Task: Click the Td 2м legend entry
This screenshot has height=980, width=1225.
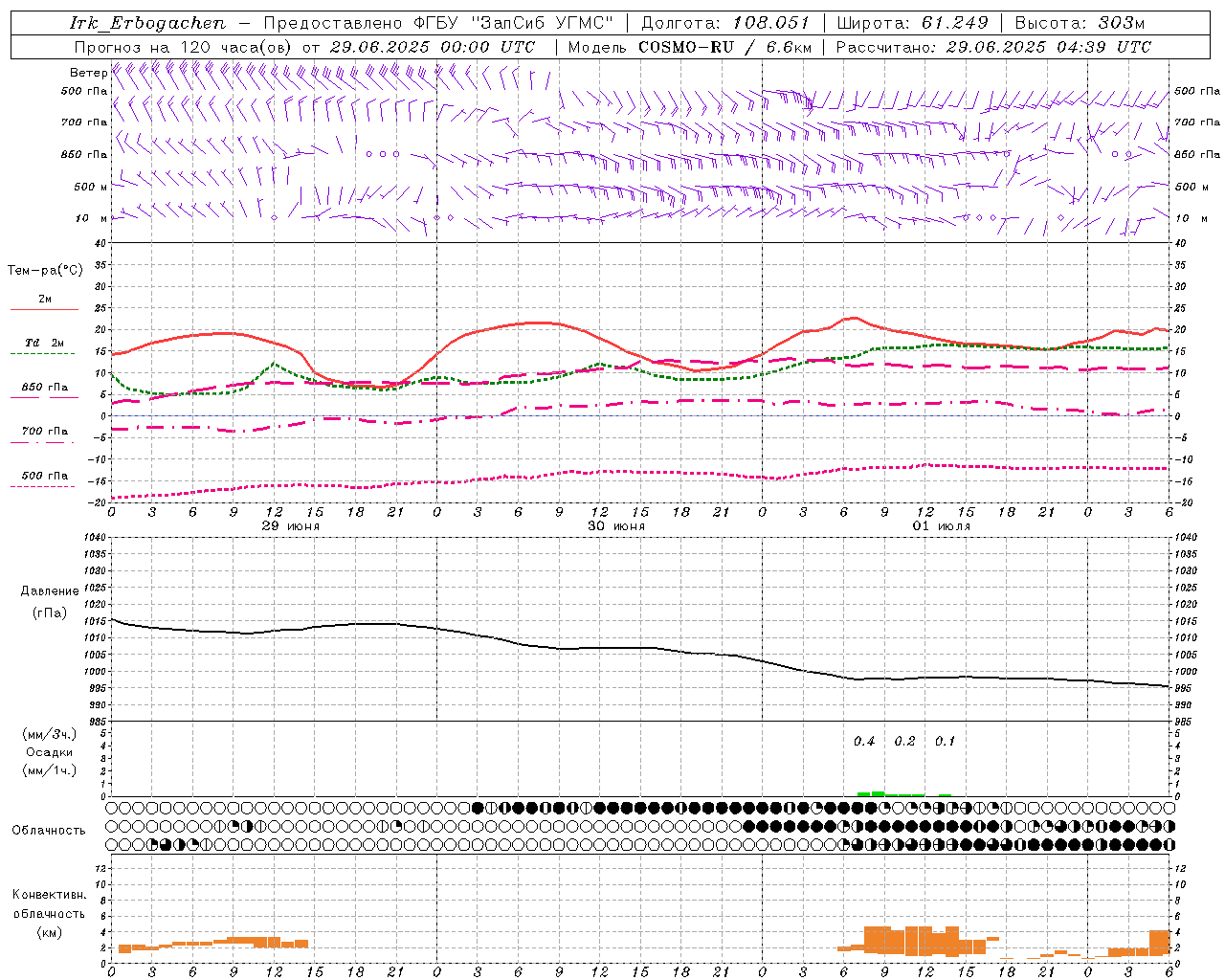Action: coord(44,343)
